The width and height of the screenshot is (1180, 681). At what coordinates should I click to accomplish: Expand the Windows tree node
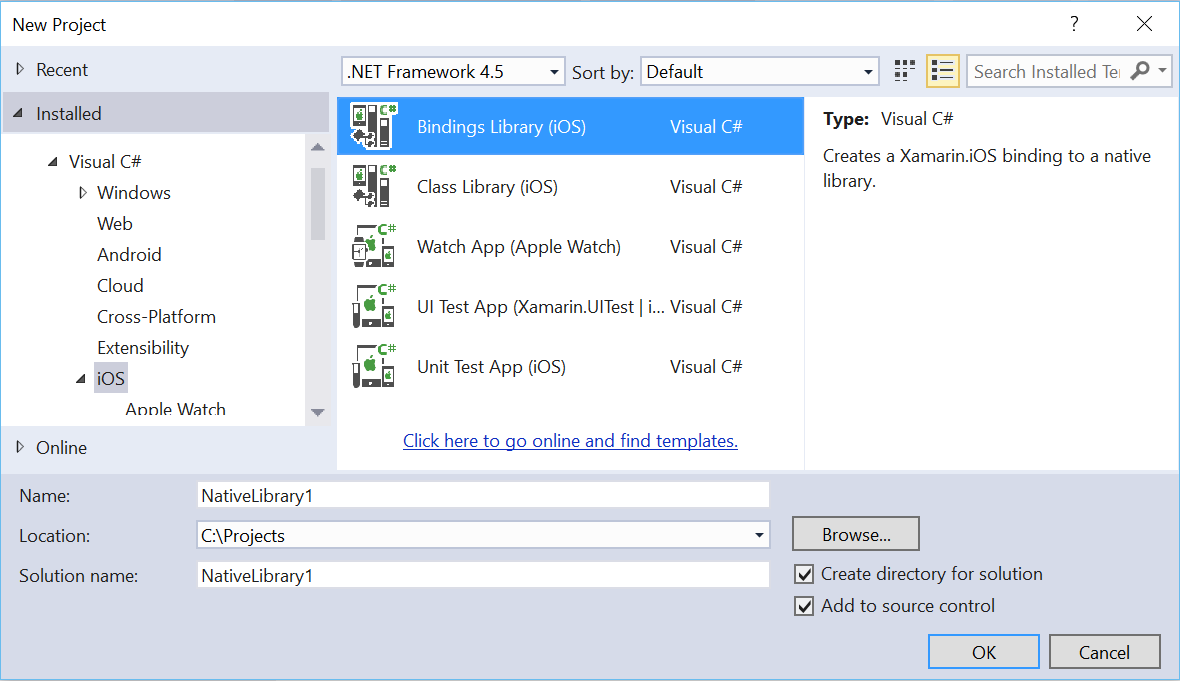(x=83, y=193)
